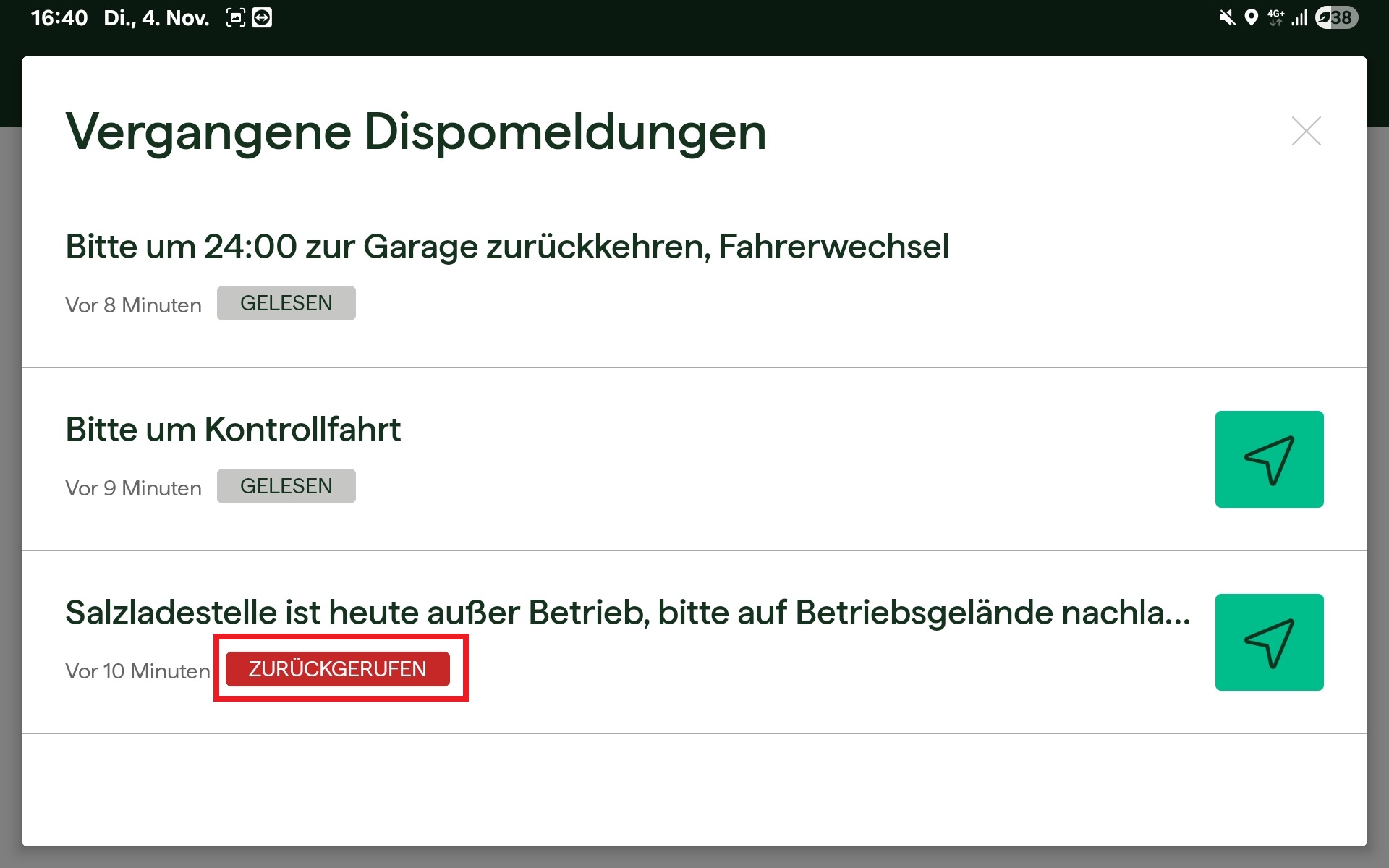1389x868 pixels.
Task: Close the Vergangene Dispomeldungen dialog
Action: point(1306,131)
